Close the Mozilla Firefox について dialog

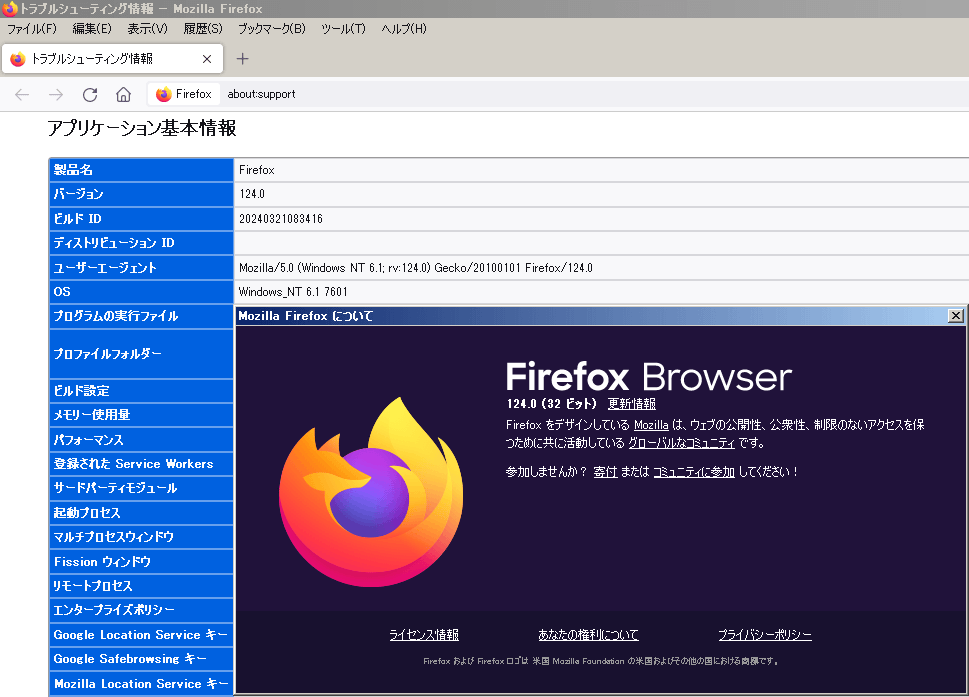(x=955, y=316)
